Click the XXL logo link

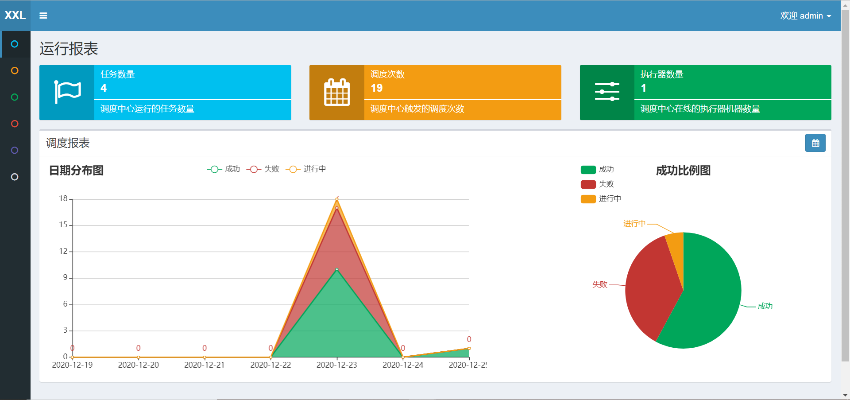click(15, 15)
